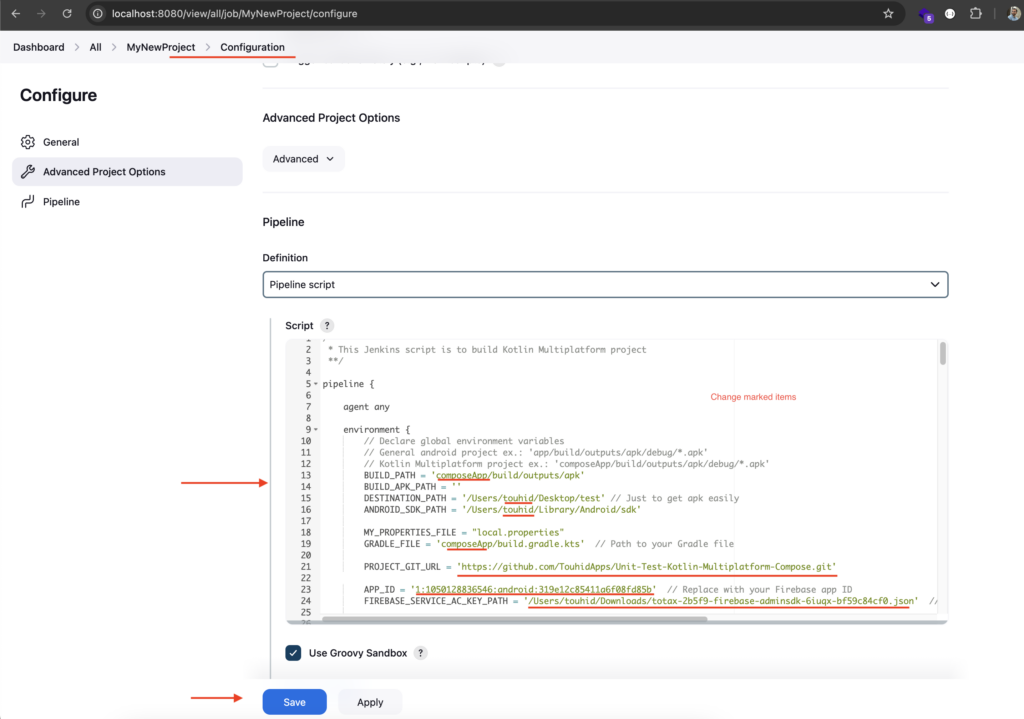Image resolution: width=1024 pixels, height=719 pixels.
Task: Click line number 21 in the editor gutter
Action: 306,567
